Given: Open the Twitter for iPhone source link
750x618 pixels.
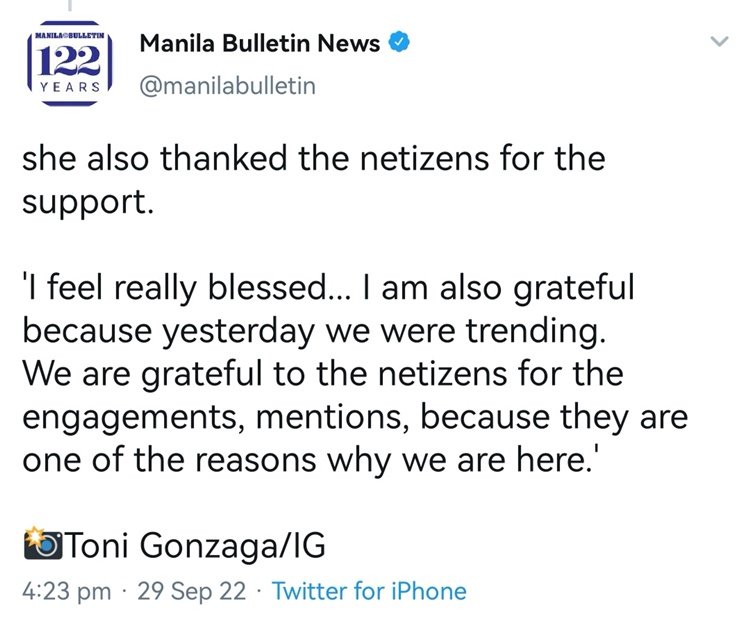Looking at the screenshot, I should pos(369,591).
